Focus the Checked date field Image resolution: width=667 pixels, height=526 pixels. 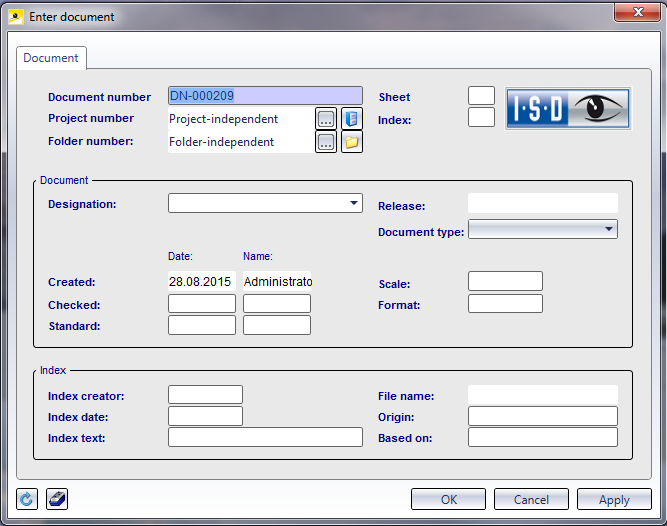(x=202, y=304)
